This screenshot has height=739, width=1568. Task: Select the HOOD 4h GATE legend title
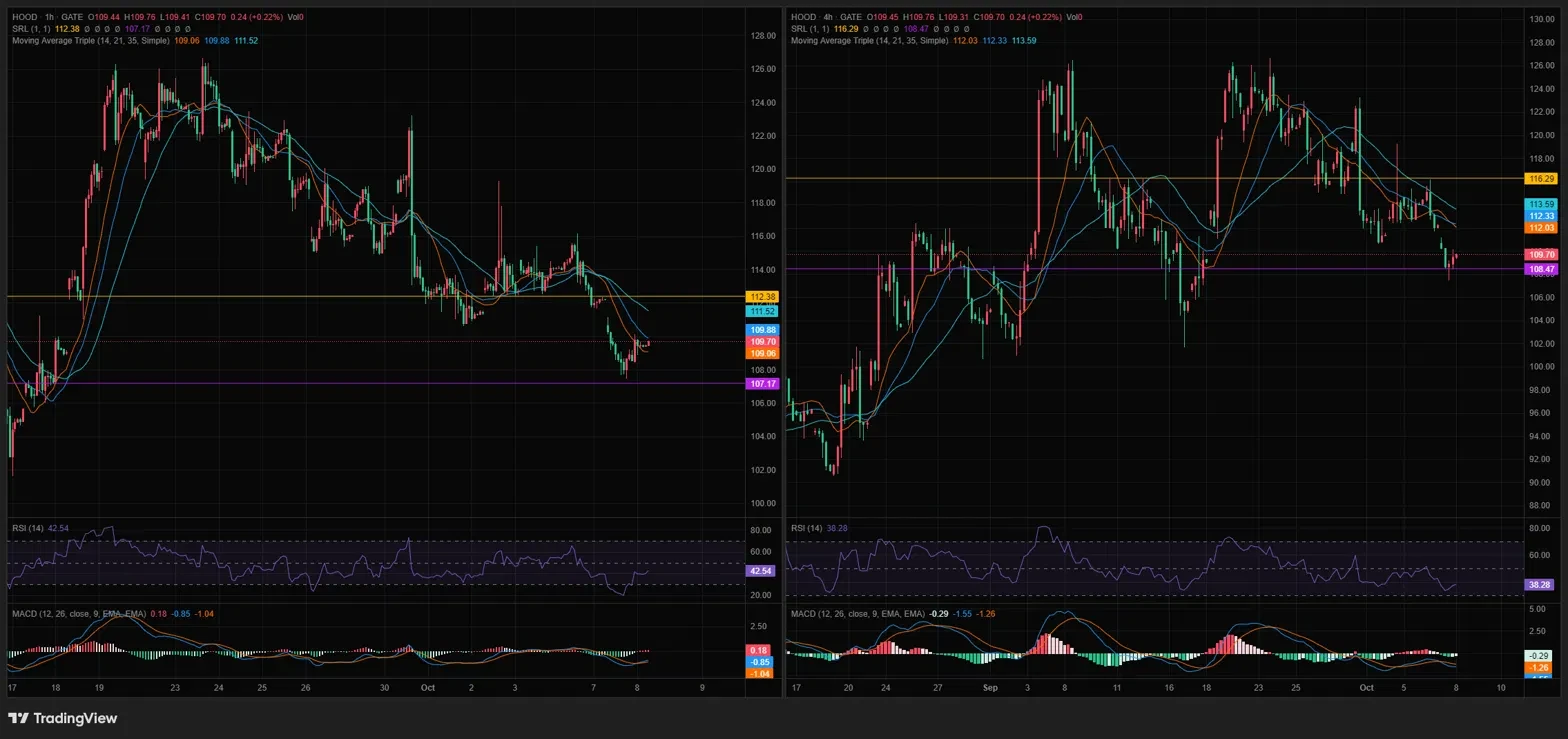point(826,17)
